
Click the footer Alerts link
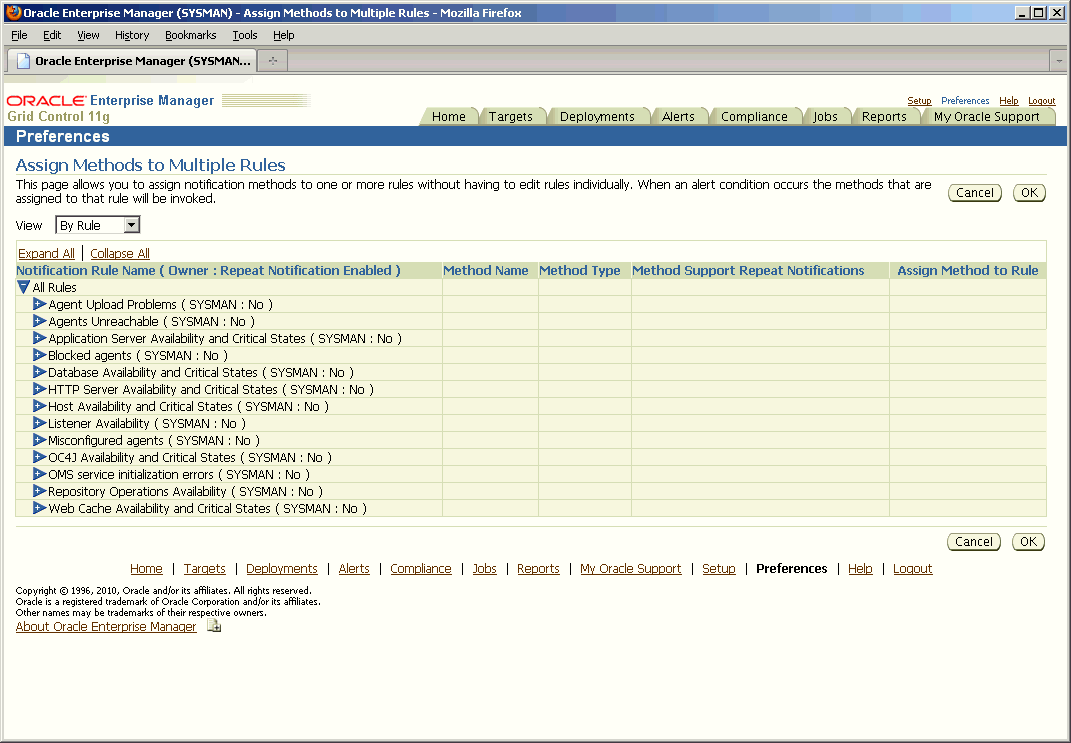click(354, 568)
